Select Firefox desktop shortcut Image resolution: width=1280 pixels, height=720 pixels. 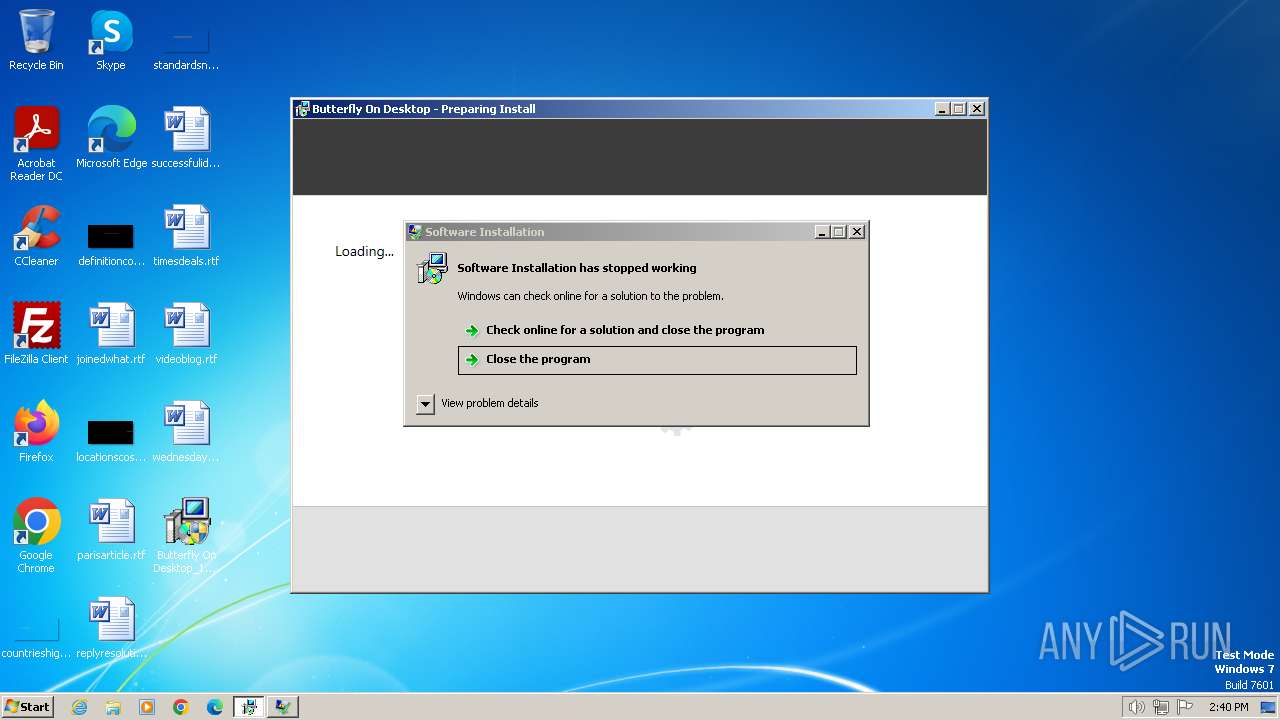(36, 432)
